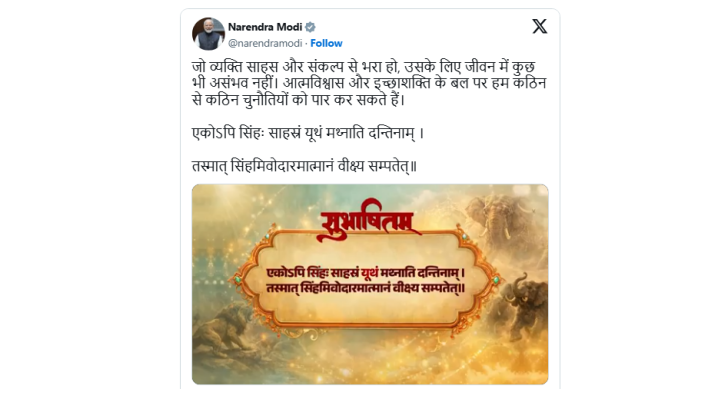
Task: Click the tweet text line तस्मात् सिंहमिवोदारमात्मानं
Action: coord(304,166)
